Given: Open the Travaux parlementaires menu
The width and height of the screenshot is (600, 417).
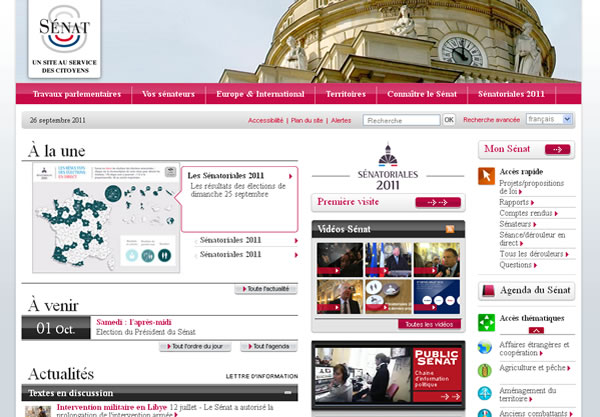Looking at the screenshot, I should 76,94.
